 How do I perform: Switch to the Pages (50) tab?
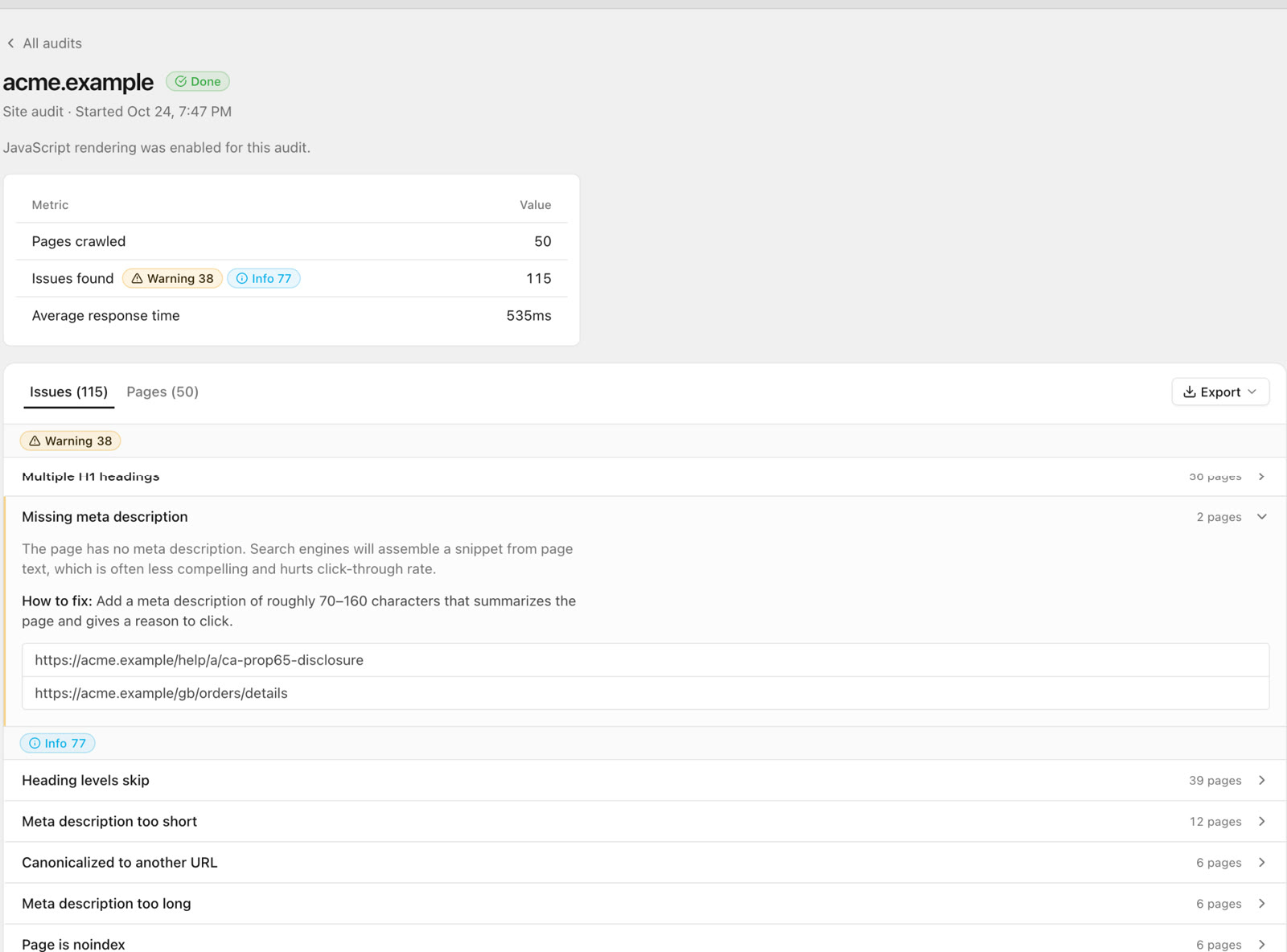[x=162, y=392]
